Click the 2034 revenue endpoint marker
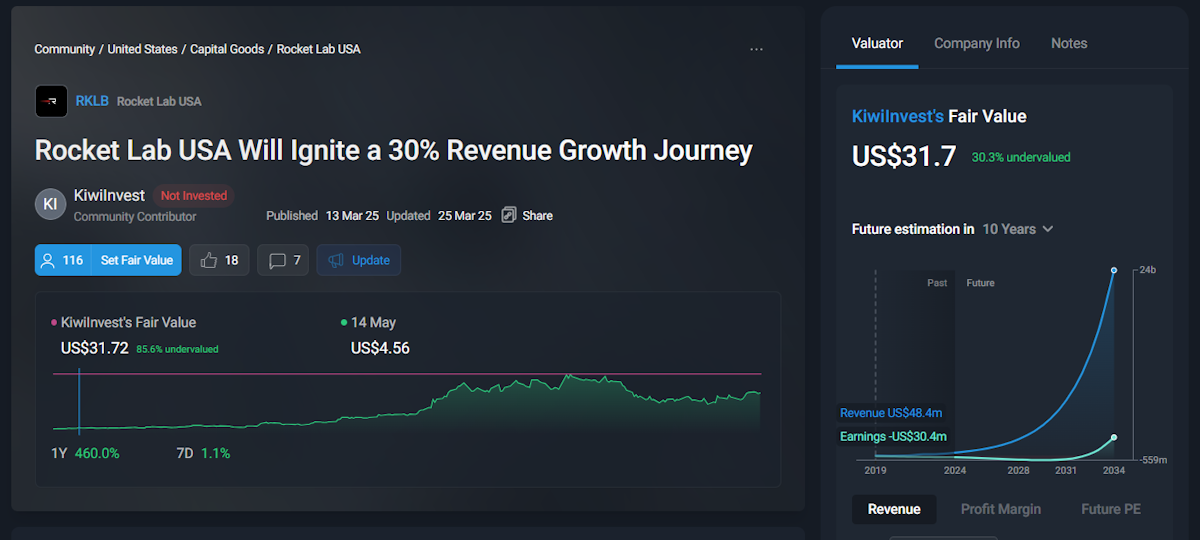The image size is (1200, 540). point(1113,270)
